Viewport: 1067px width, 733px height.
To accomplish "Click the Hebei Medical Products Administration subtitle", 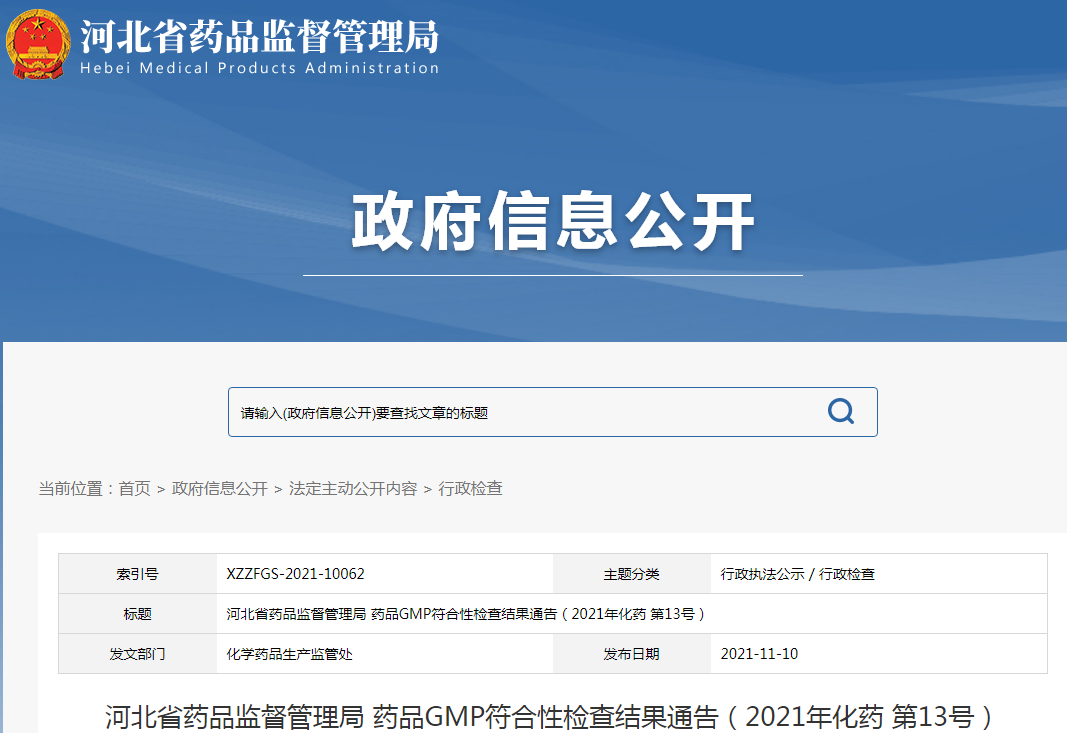I will [x=259, y=68].
